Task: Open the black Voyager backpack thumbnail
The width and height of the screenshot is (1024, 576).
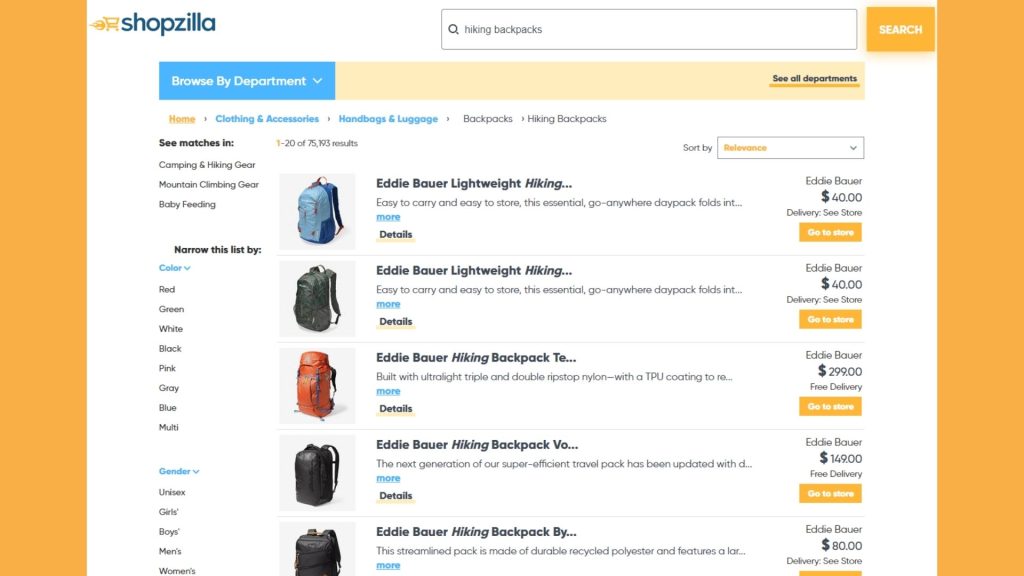Action: (317, 473)
